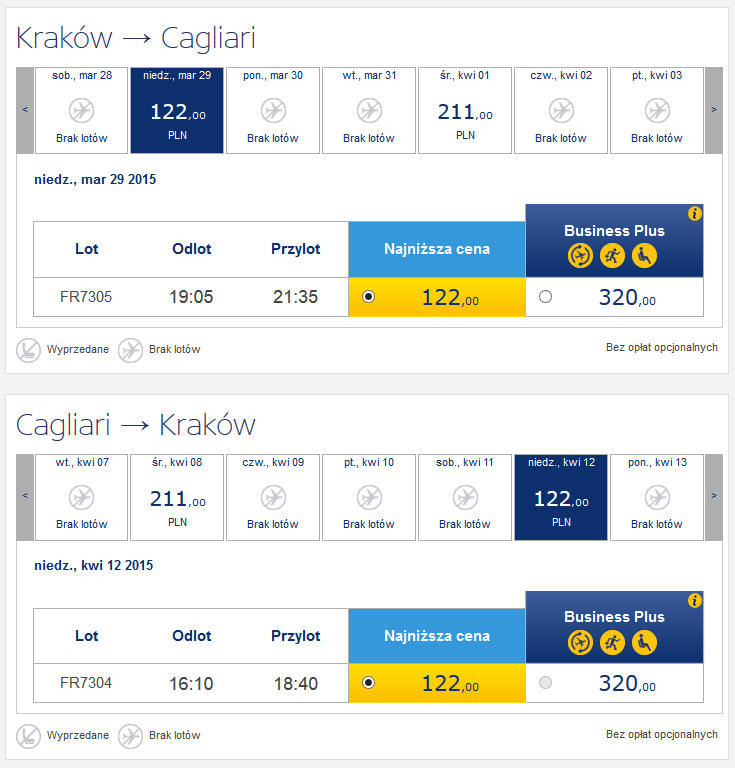
Task: Click seat icon in return Business Plus
Action: pyautogui.click(x=644, y=643)
